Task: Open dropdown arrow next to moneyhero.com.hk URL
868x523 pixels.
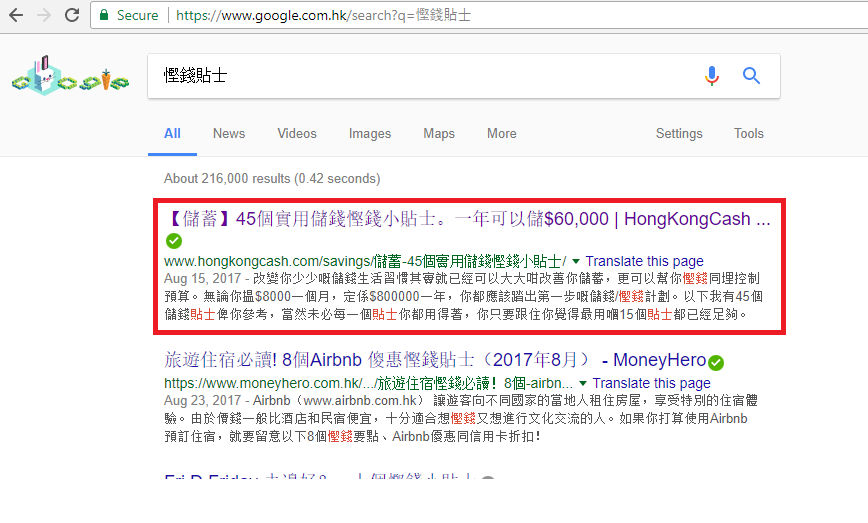Action: (583, 383)
